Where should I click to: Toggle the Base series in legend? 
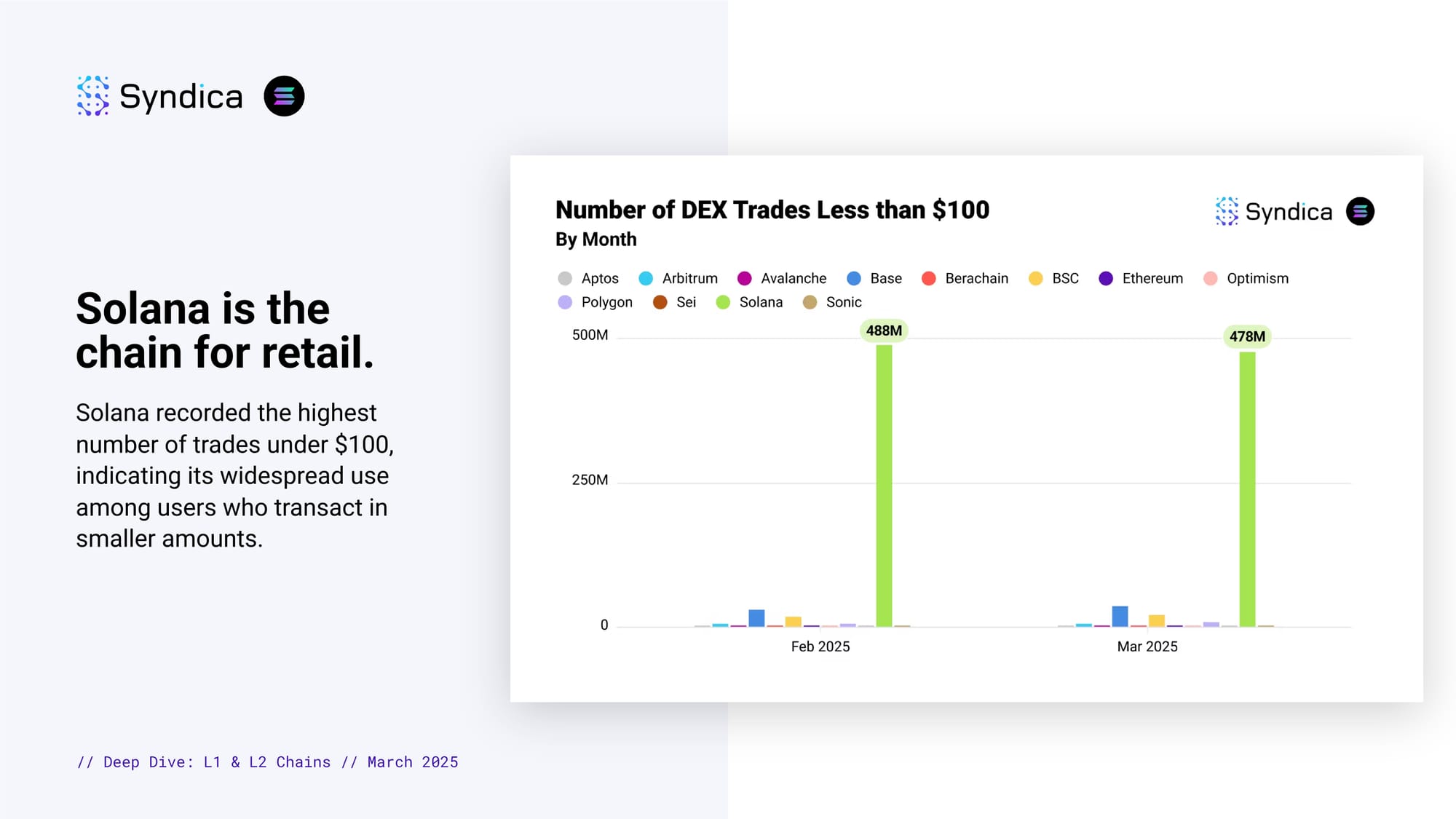pos(874,278)
